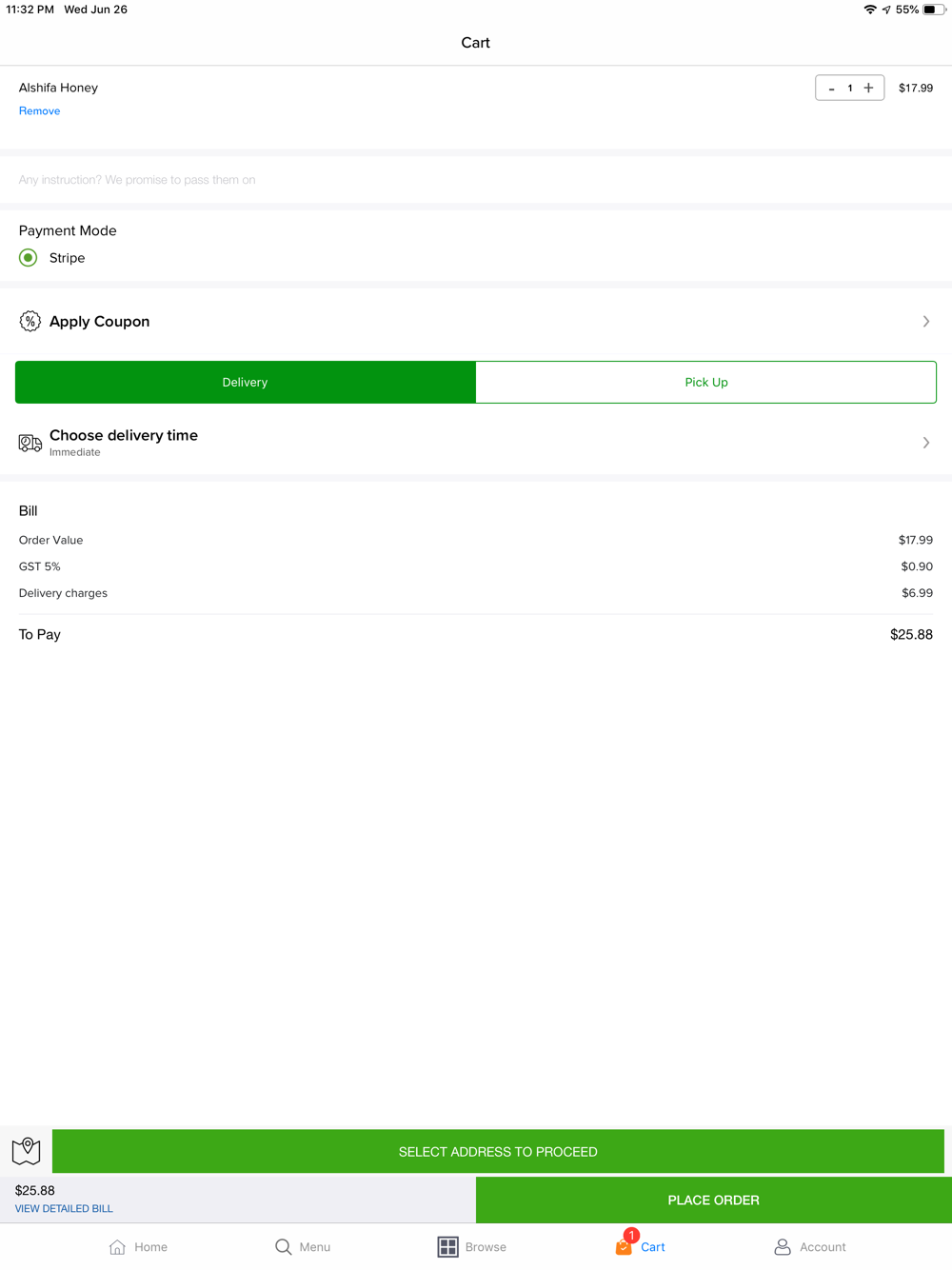This screenshot has height=1270, width=952.
Task: Click SELECT ADDRESS TO PROCEED button
Action: [x=498, y=1152]
